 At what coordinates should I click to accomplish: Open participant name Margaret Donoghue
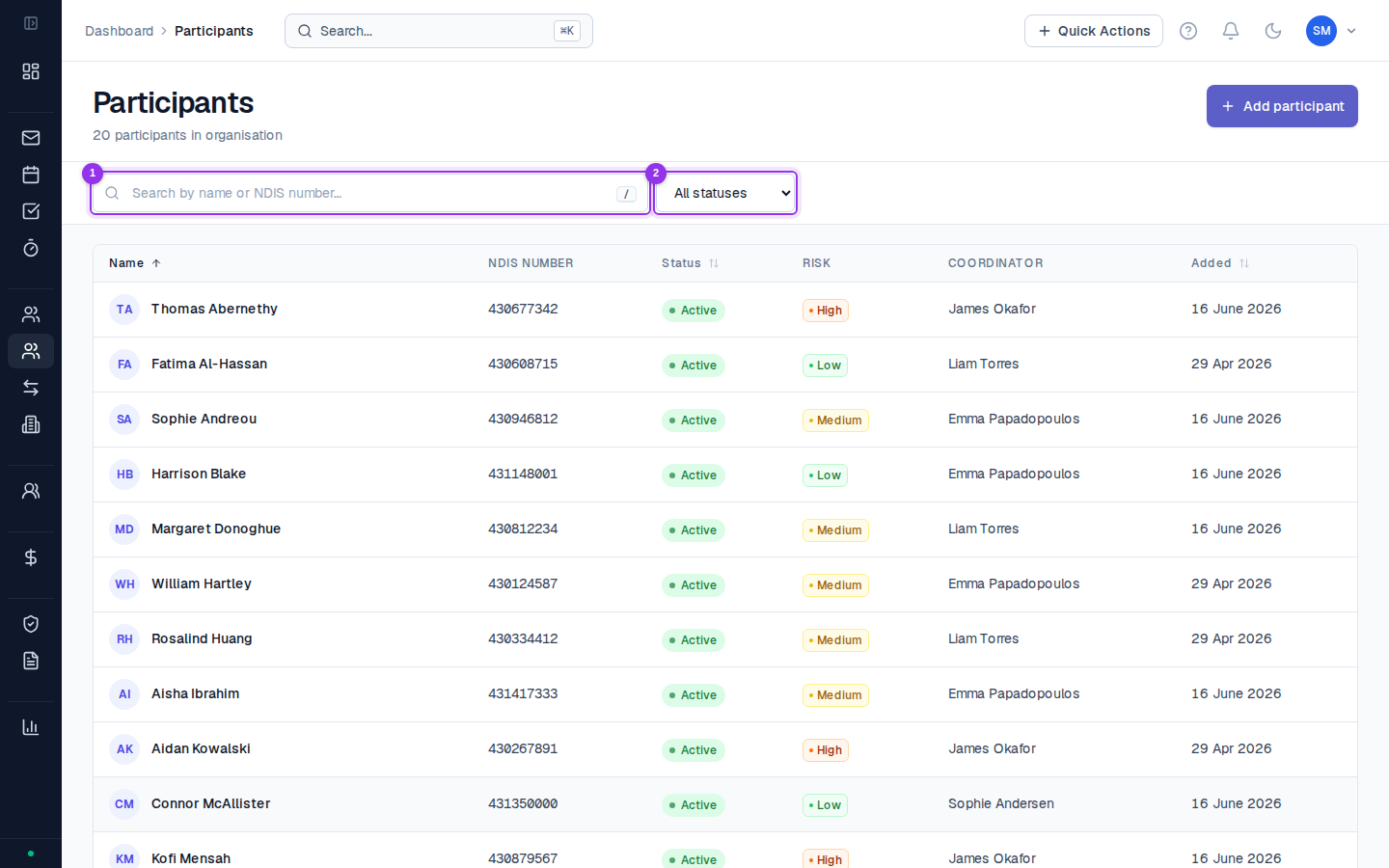[x=216, y=529]
